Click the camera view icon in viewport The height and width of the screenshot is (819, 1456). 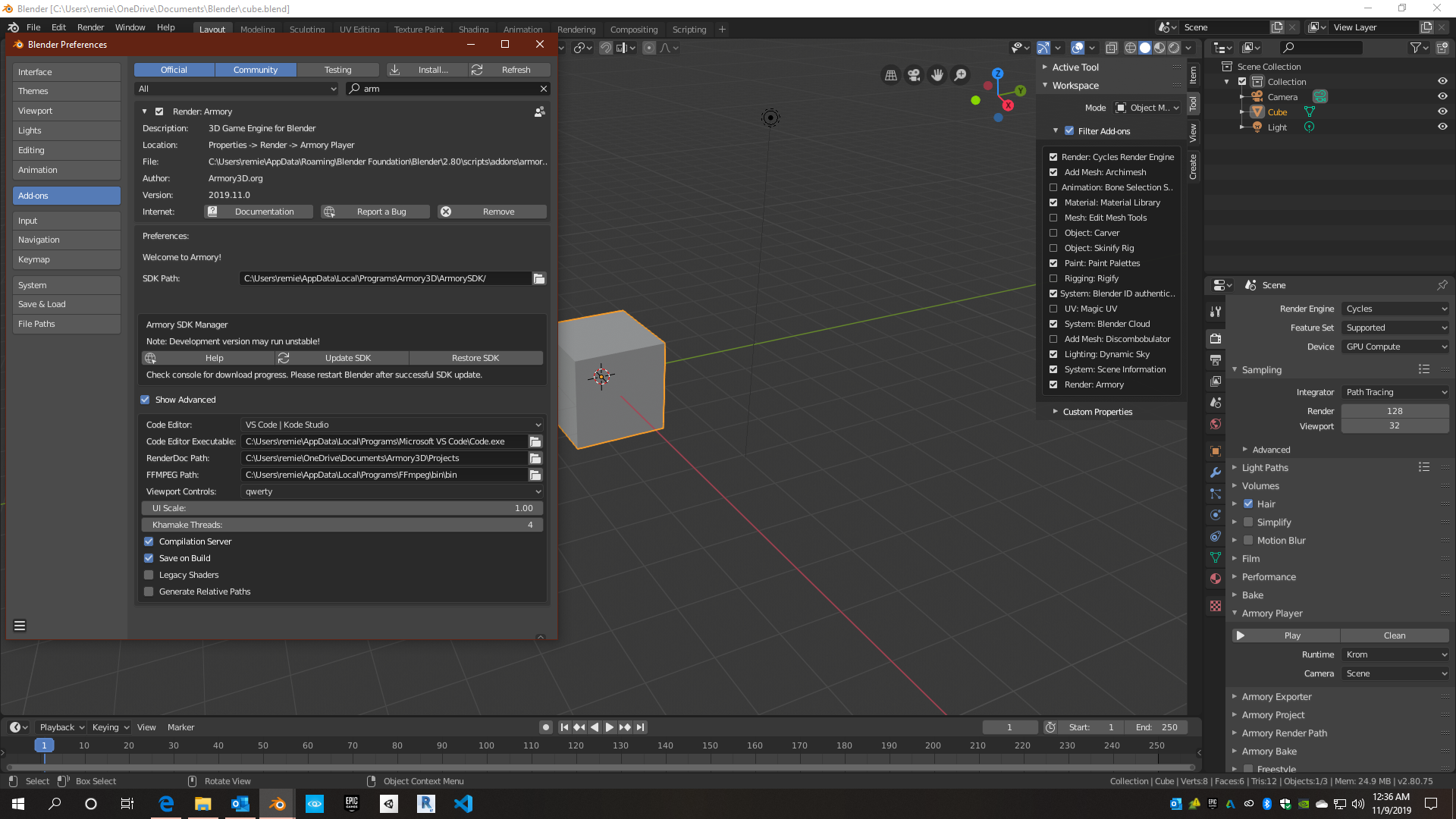(x=914, y=75)
